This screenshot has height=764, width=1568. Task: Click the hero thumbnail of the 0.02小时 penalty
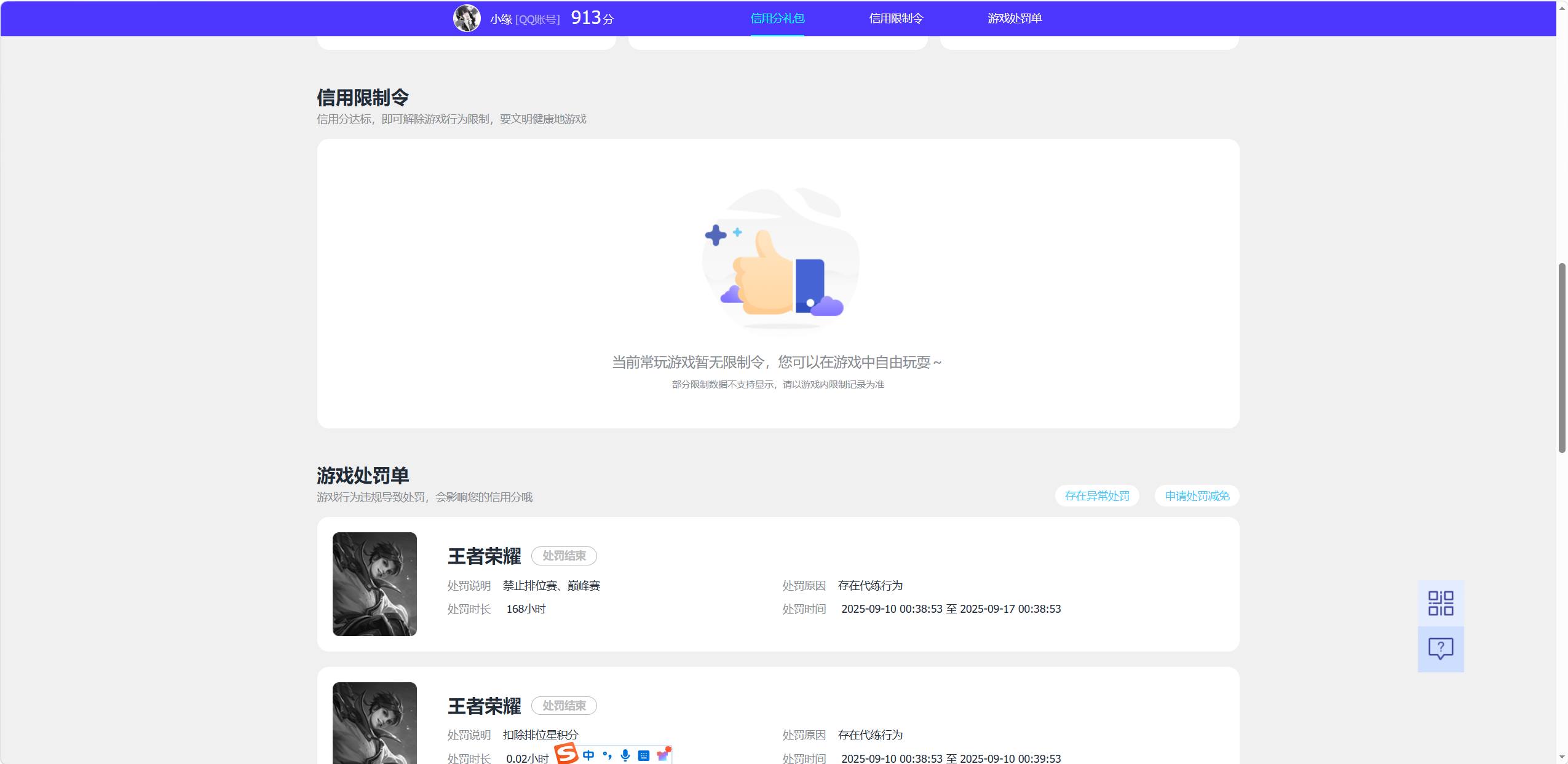point(374,723)
